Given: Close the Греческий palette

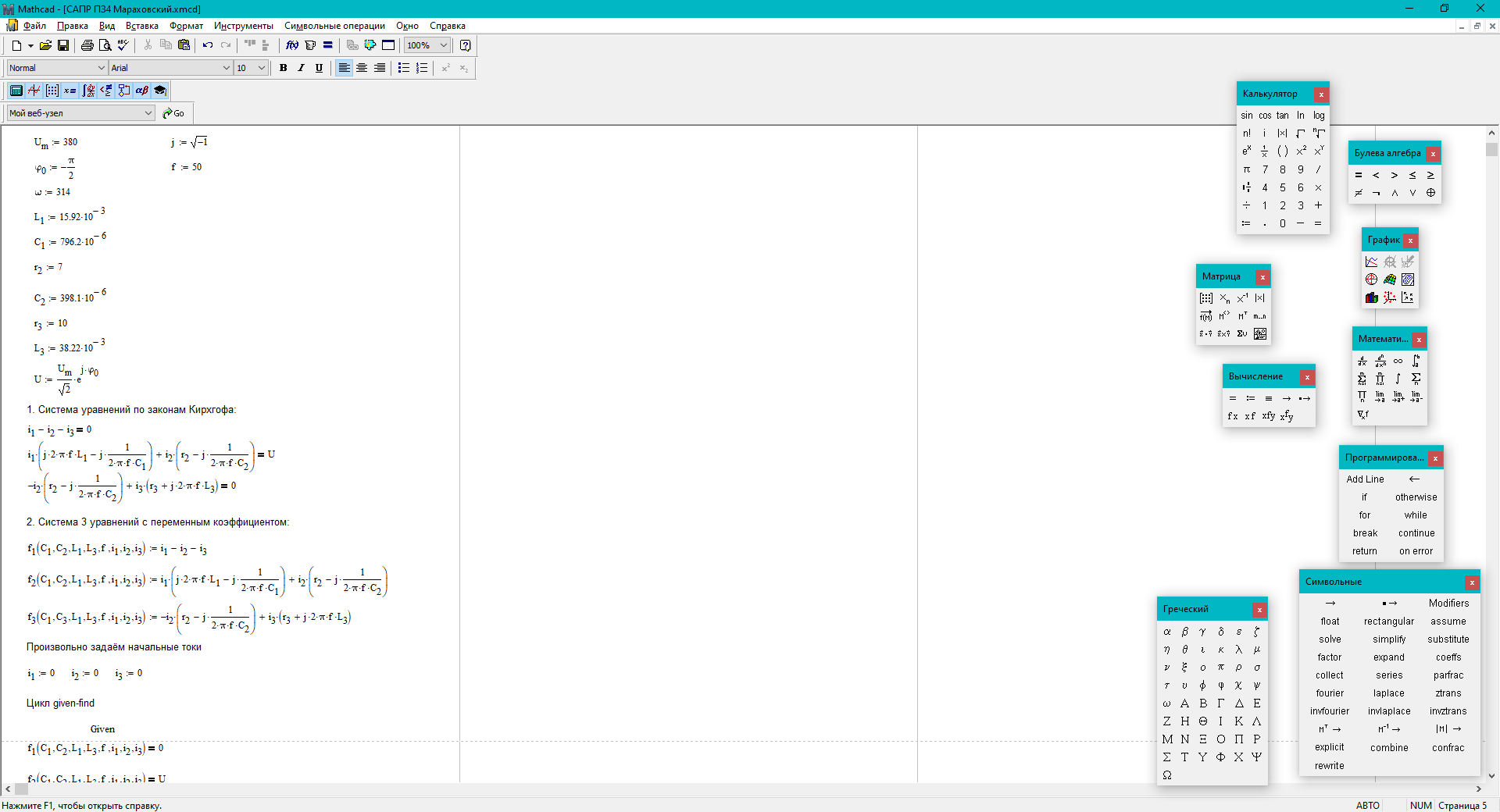Looking at the screenshot, I should pyautogui.click(x=1259, y=610).
